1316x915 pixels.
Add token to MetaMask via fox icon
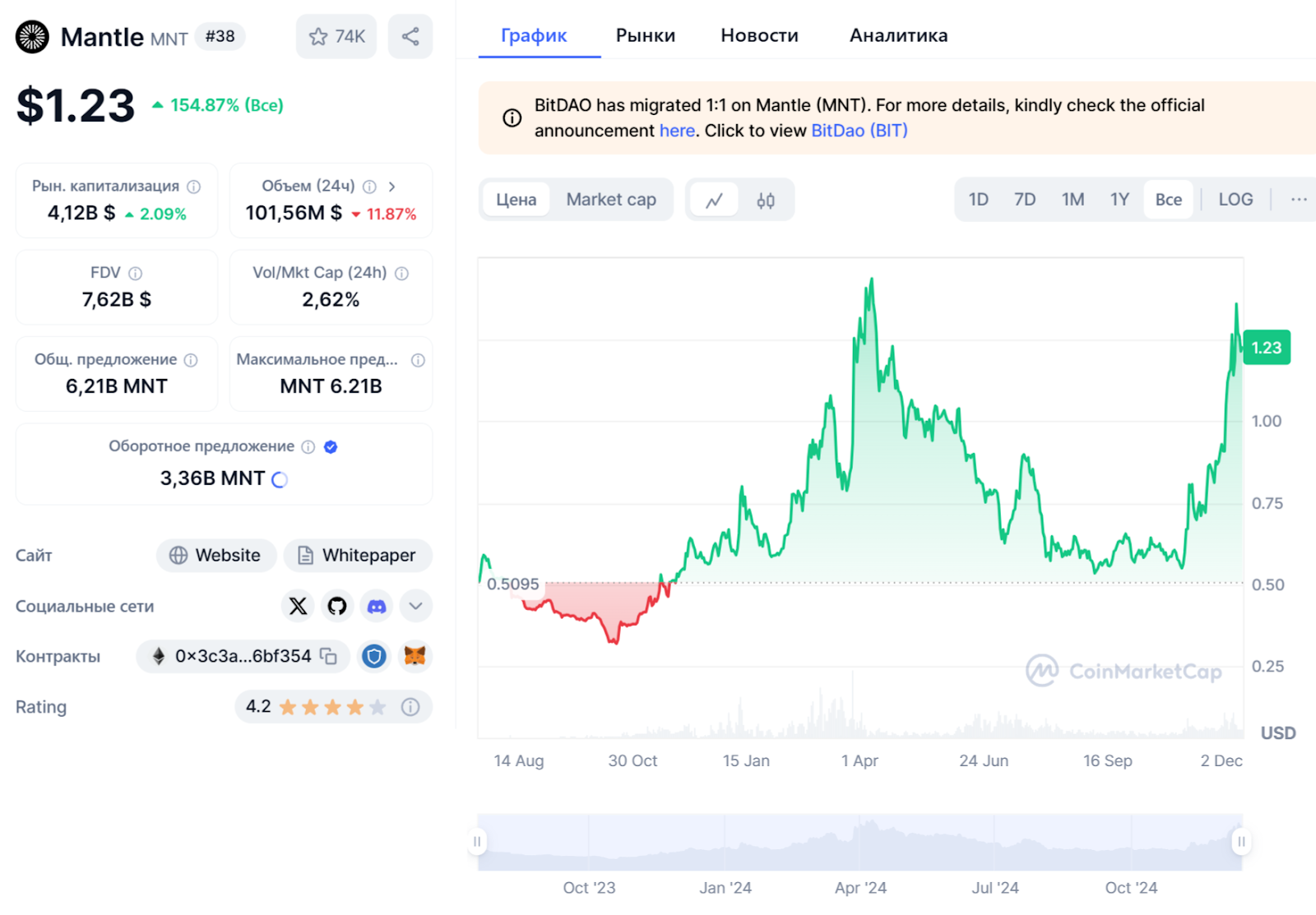415,656
